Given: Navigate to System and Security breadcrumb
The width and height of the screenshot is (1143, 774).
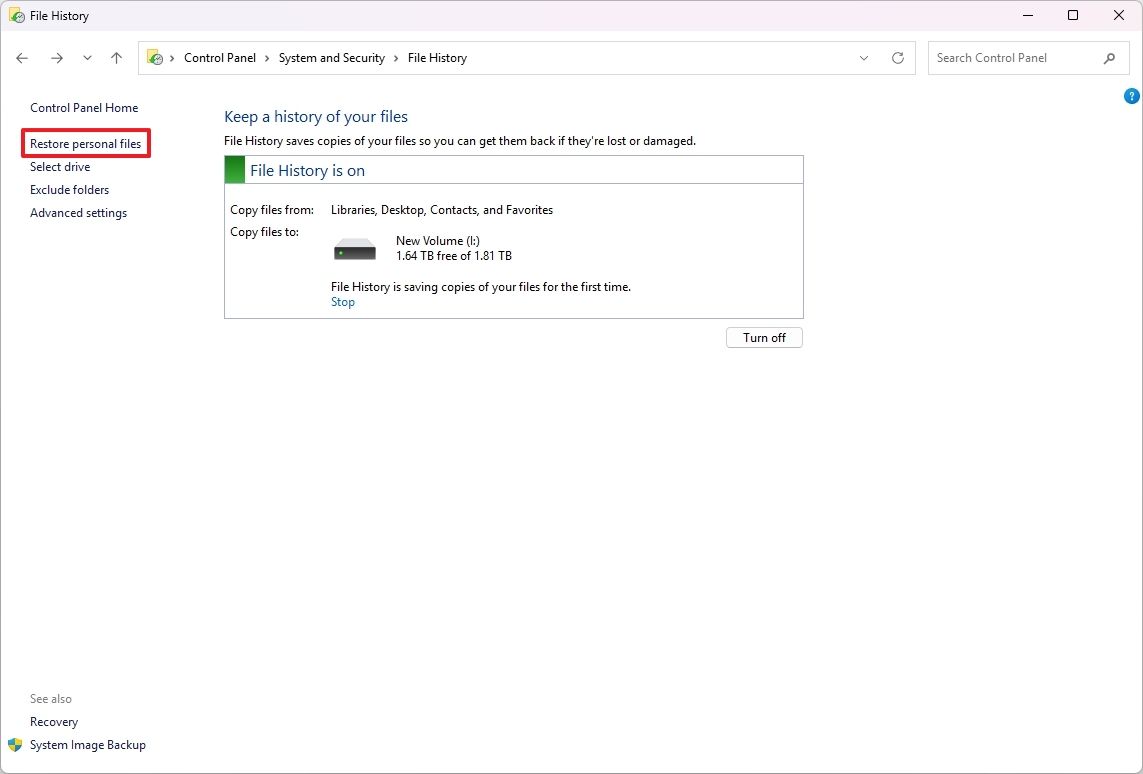Looking at the screenshot, I should click(331, 58).
